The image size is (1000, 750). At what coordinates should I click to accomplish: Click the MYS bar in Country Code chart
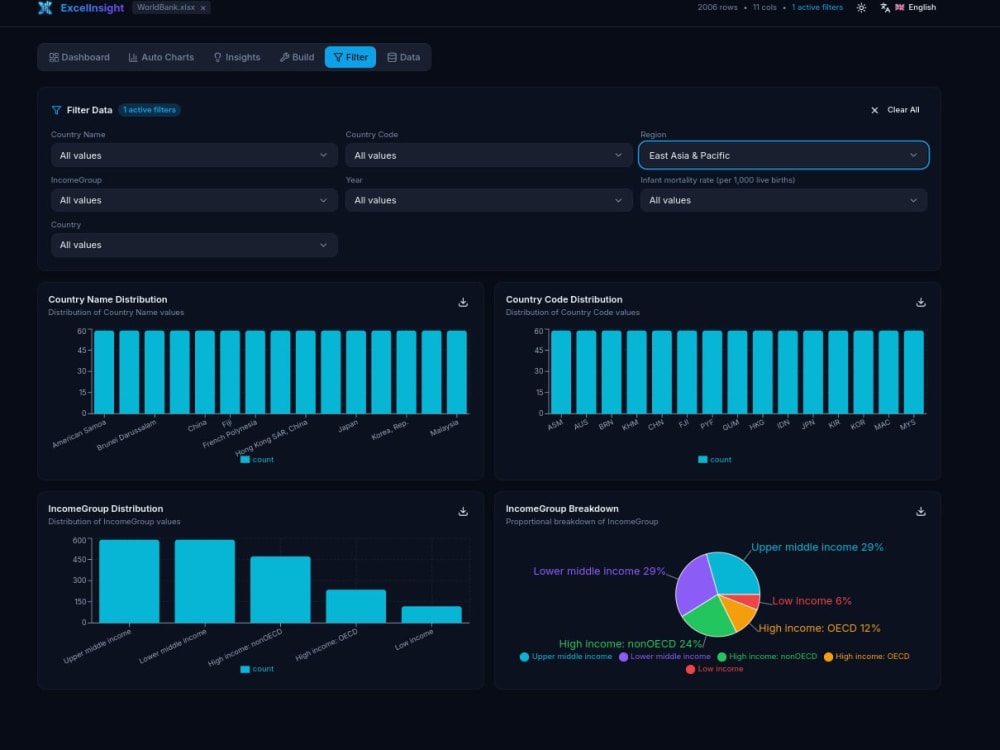914,372
